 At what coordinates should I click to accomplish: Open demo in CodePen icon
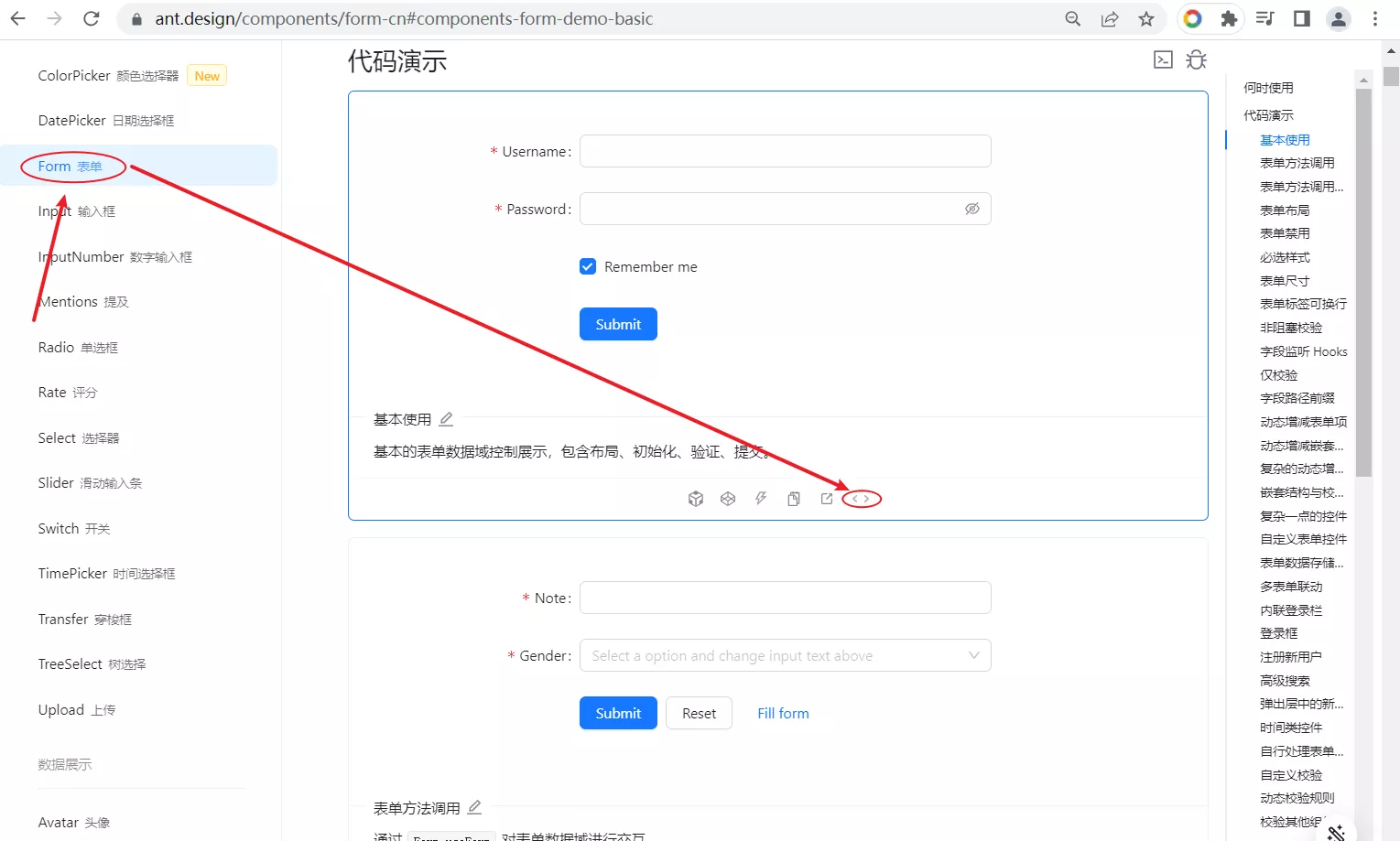tap(728, 499)
